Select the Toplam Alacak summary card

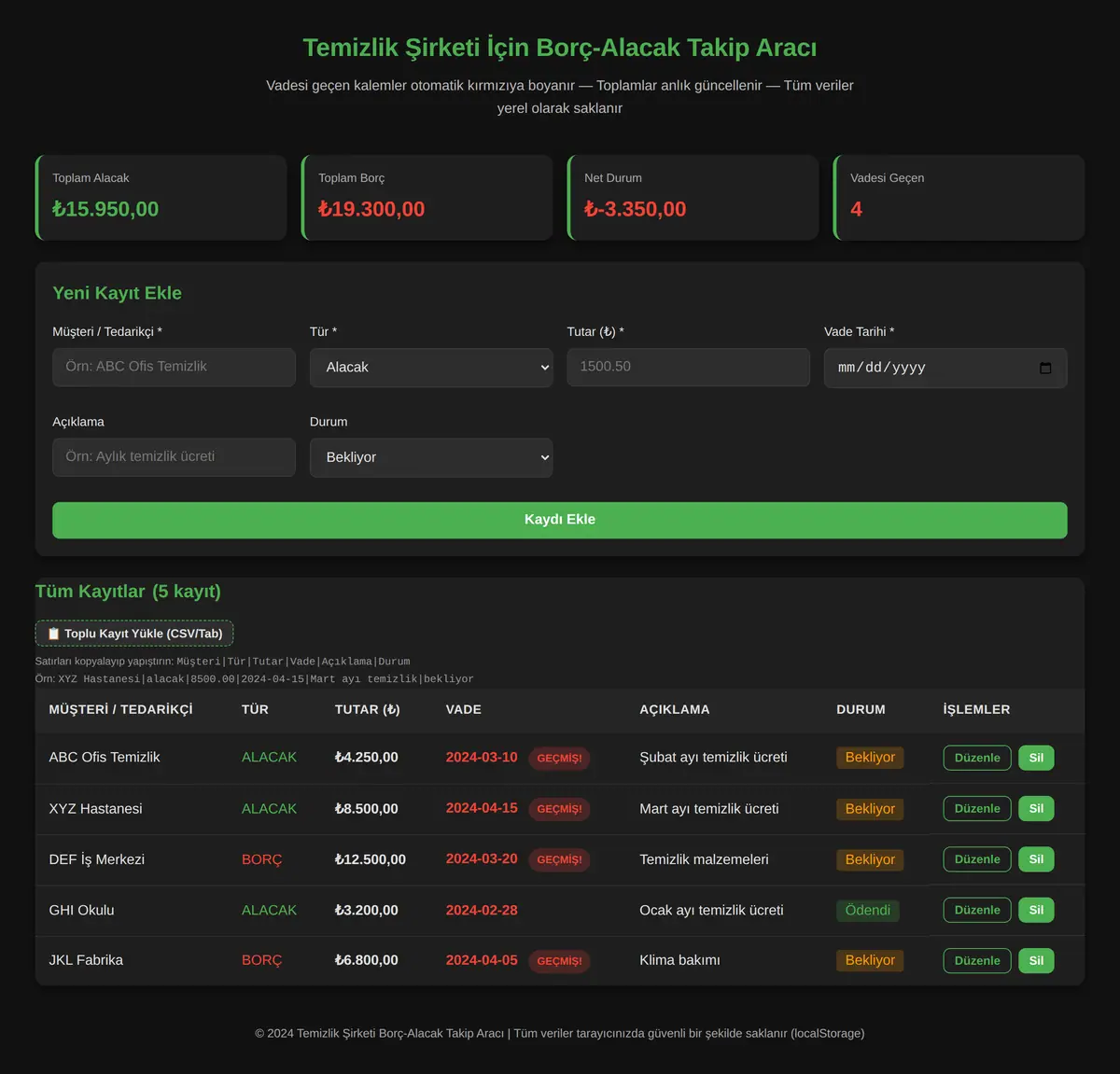[161, 198]
